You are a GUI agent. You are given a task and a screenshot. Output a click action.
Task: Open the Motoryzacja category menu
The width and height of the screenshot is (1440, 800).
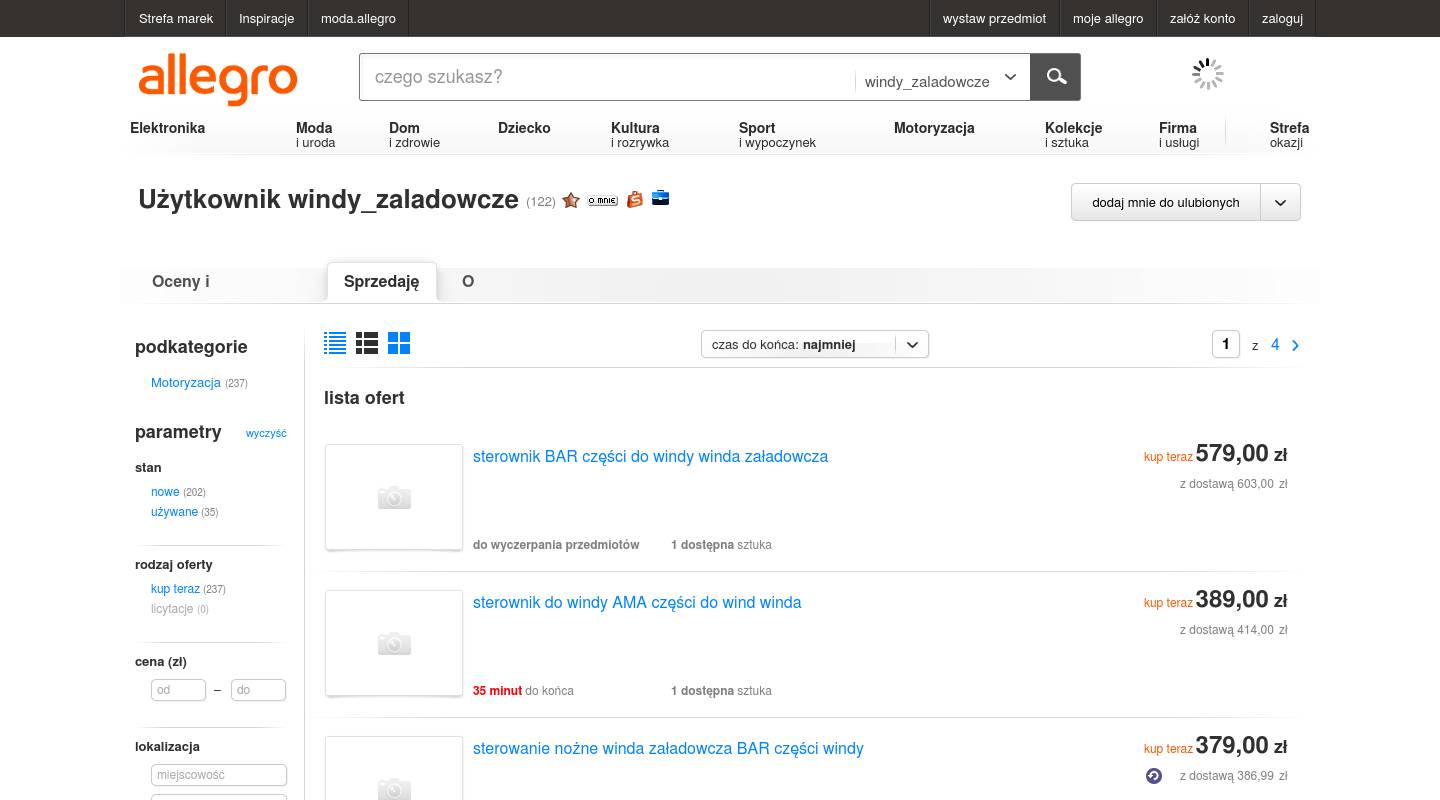[933, 128]
